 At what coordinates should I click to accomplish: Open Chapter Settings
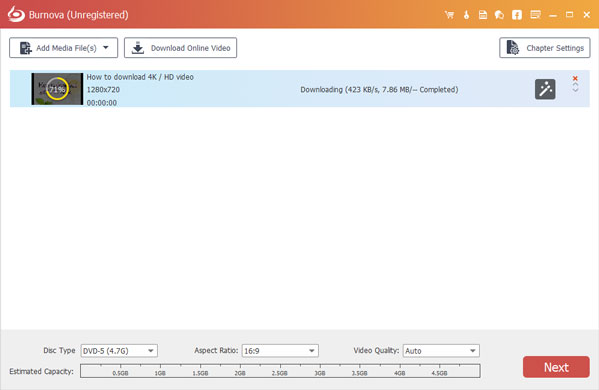coord(545,48)
